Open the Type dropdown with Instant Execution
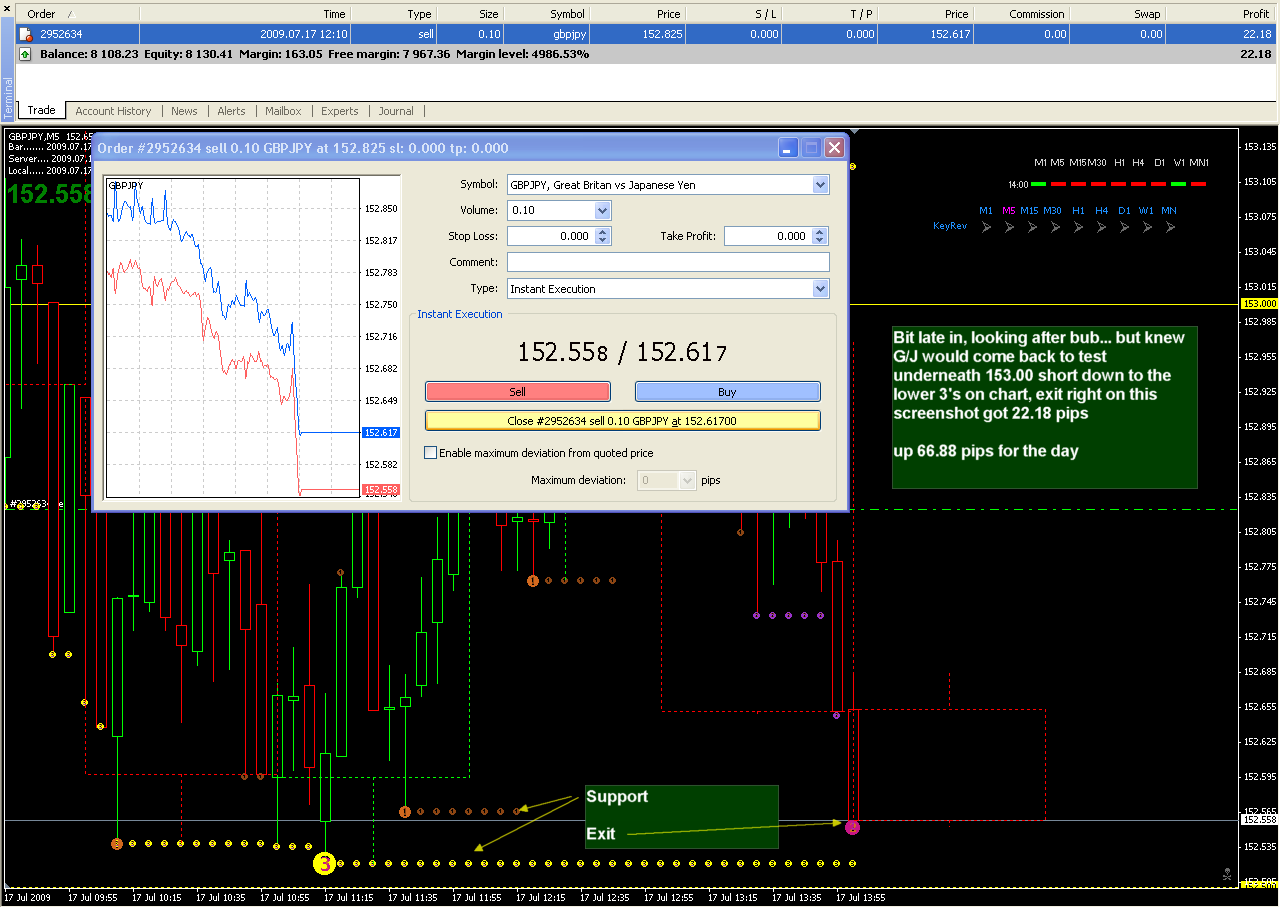 [x=821, y=289]
